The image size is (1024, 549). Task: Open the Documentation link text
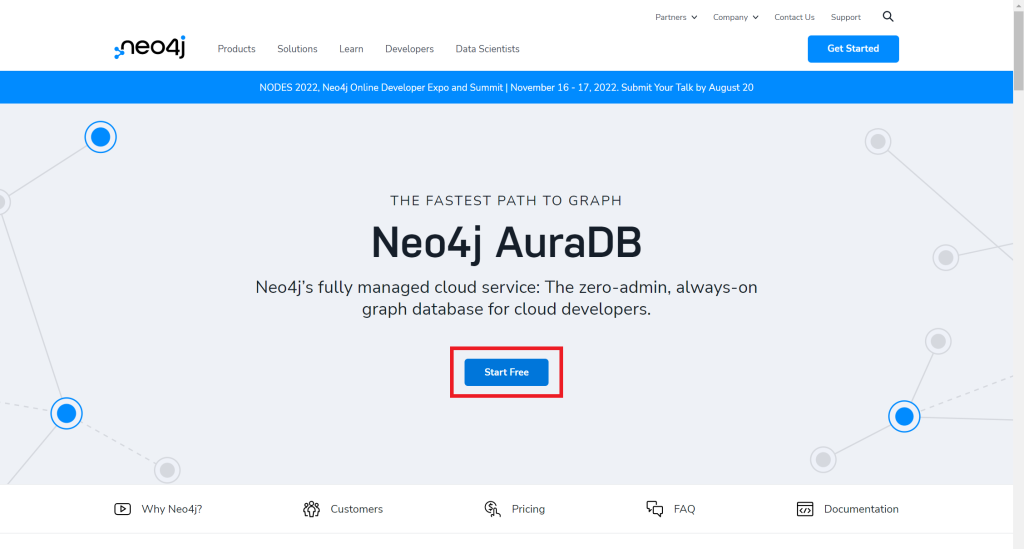point(861,509)
